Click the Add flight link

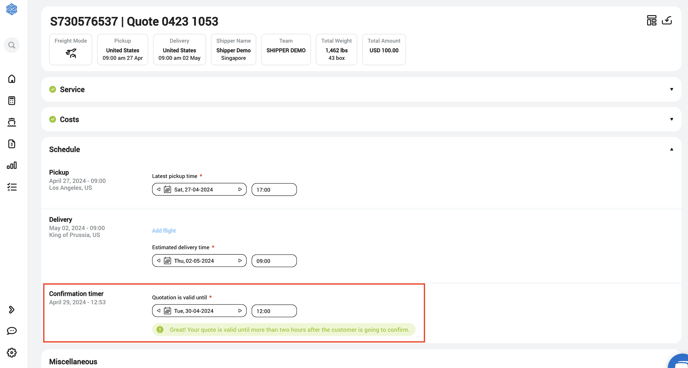click(x=164, y=231)
